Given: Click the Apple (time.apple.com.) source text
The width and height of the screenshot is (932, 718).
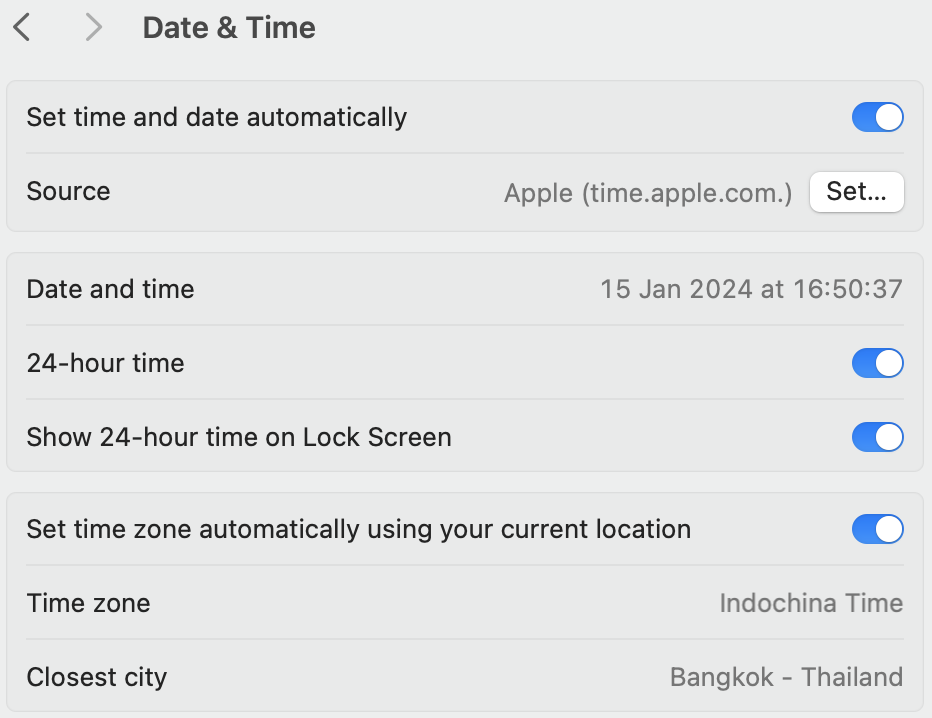Looking at the screenshot, I should [648, 192].
